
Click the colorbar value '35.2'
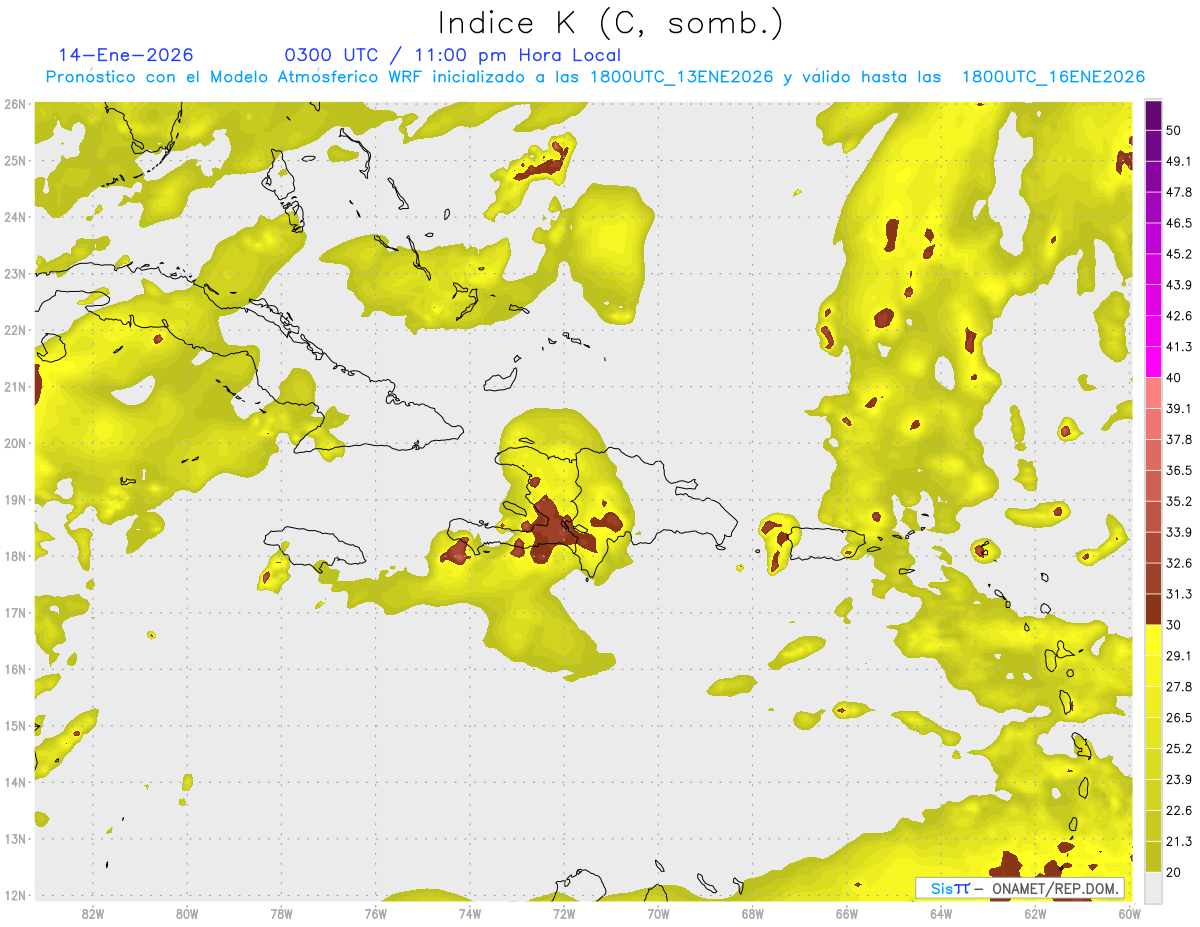tap(1179, 501)
